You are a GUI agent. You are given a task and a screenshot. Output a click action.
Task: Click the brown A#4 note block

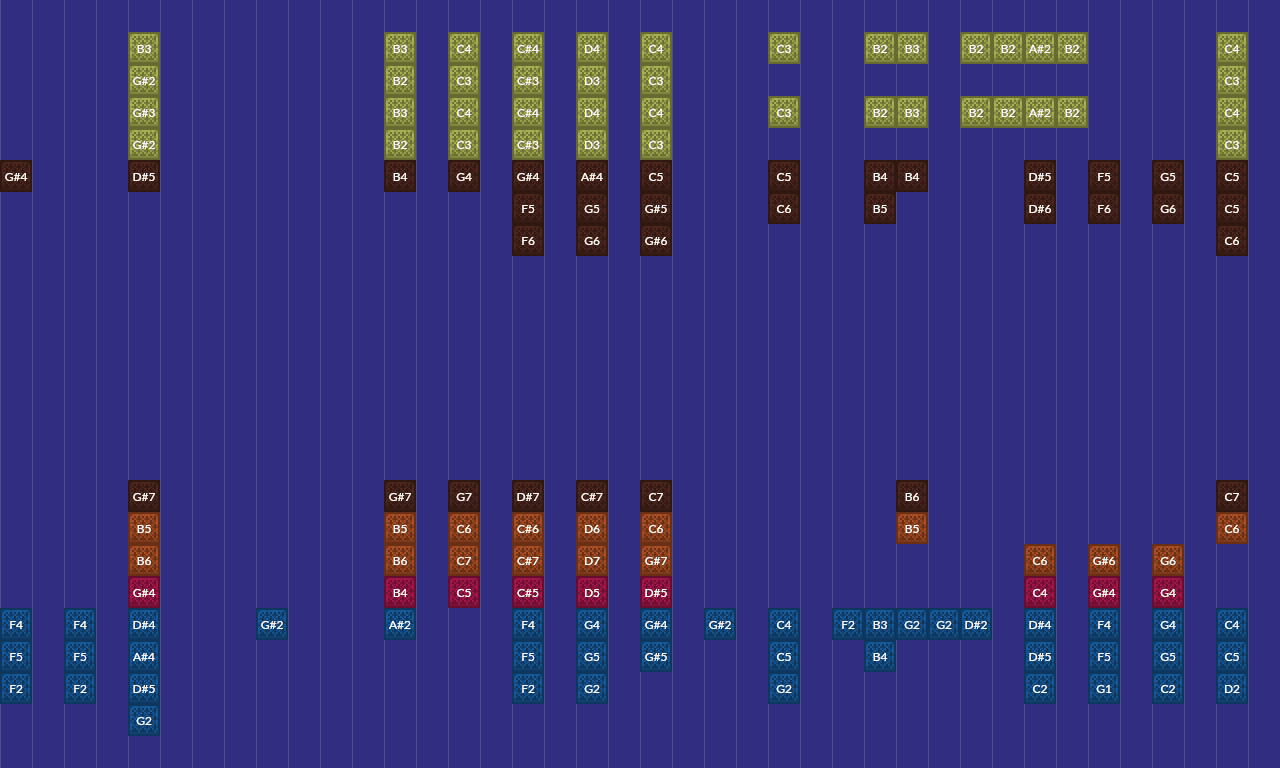[x=592, y=177]
